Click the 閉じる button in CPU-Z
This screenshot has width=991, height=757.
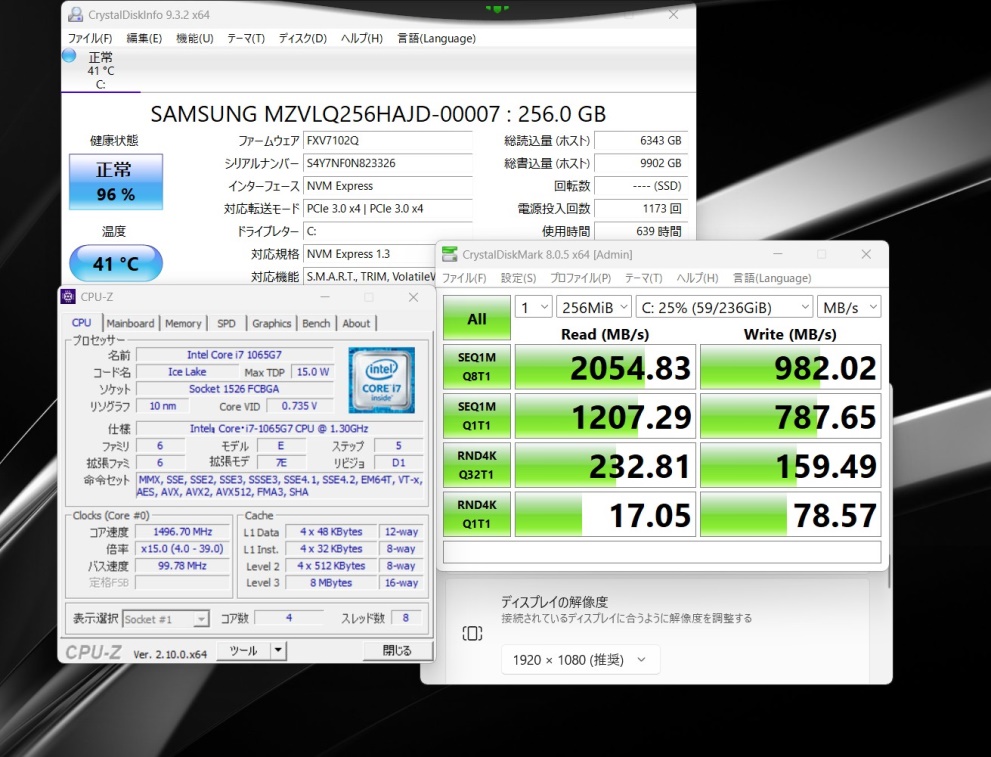tap(398, 651)
